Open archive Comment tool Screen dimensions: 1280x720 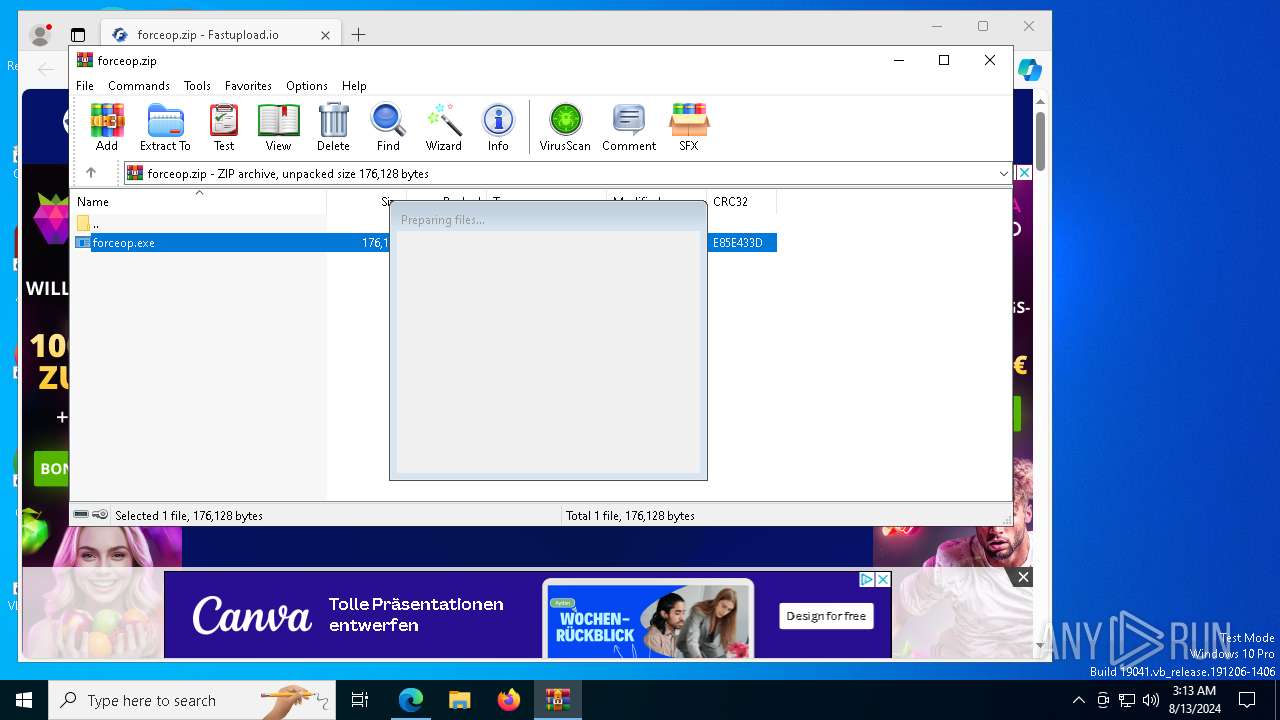point(629,127)
